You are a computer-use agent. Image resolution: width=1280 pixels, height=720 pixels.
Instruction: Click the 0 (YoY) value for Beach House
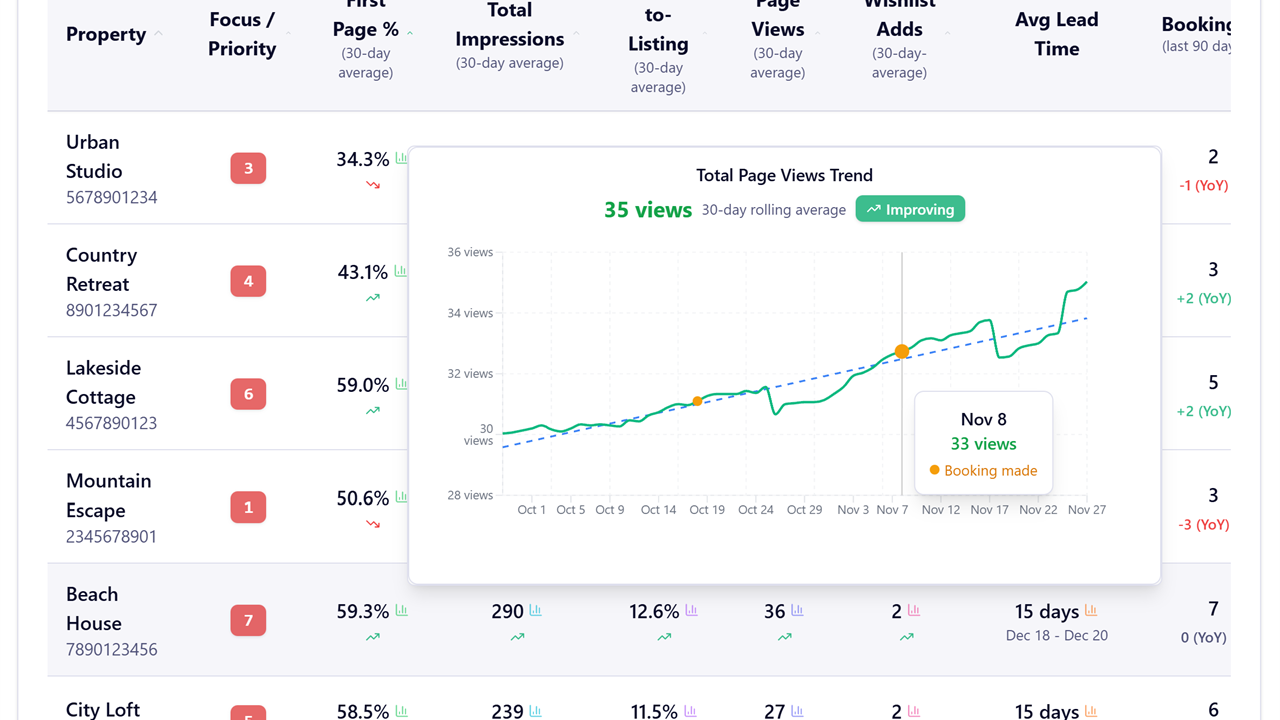(x=1203, y=637)
